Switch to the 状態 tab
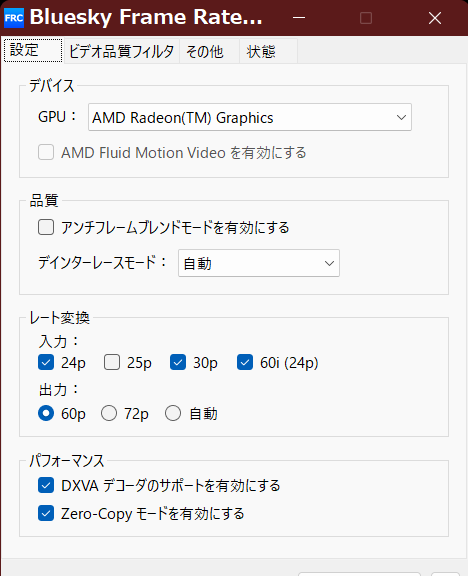The width and height of the screenshot is (468, 576). click(x=268, y=51)
